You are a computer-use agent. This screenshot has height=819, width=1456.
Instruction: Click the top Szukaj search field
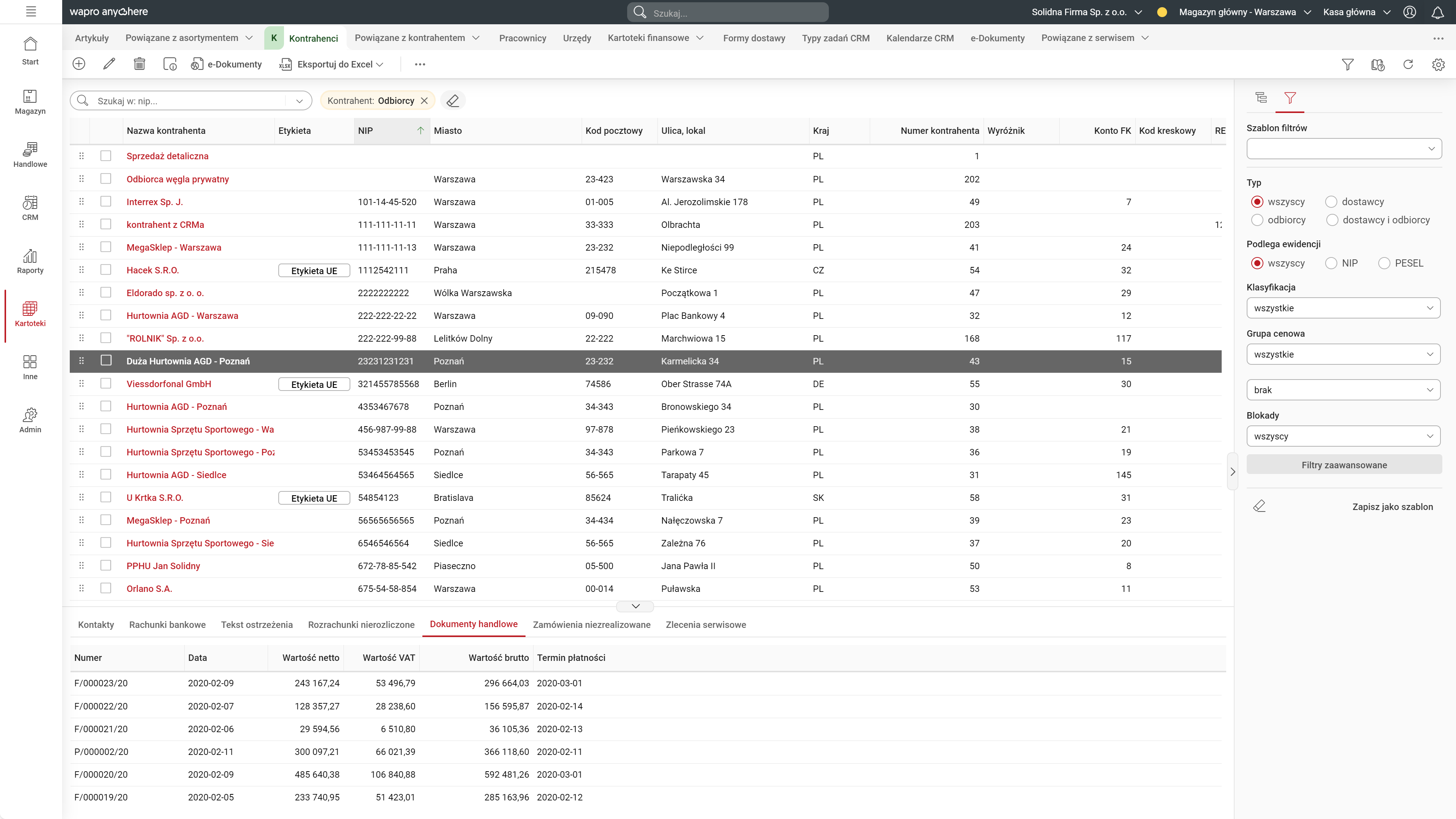click(735, 13)
